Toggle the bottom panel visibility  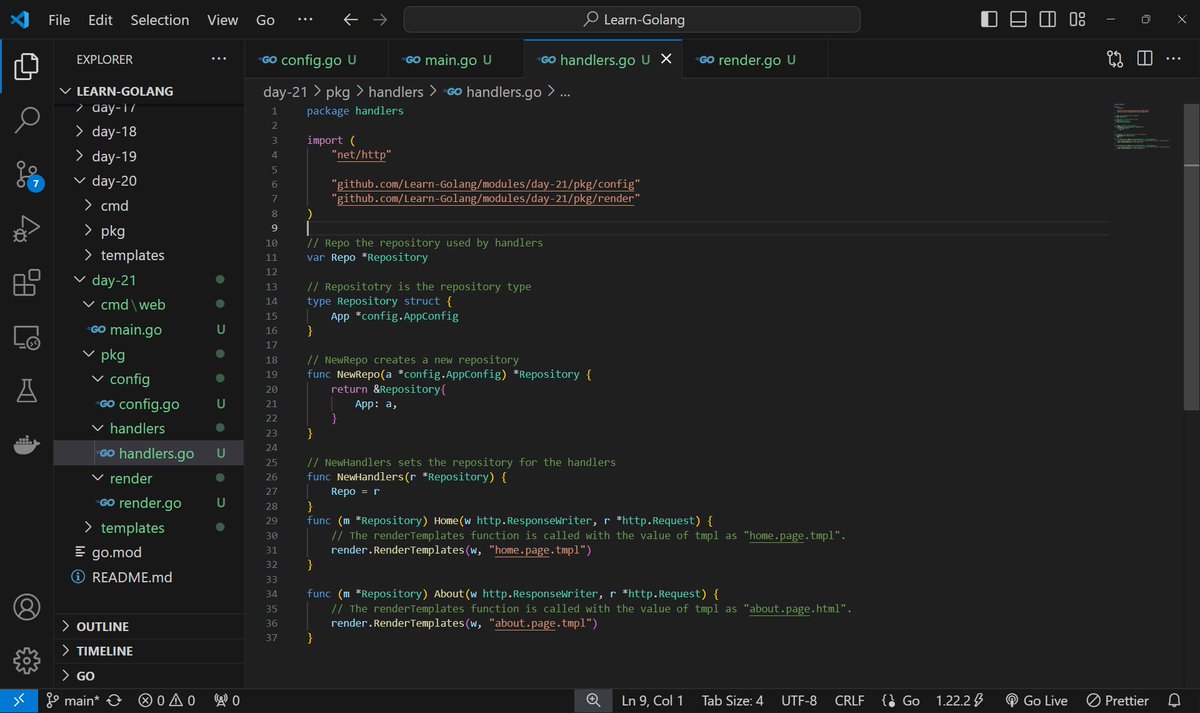pos(1018,19)
